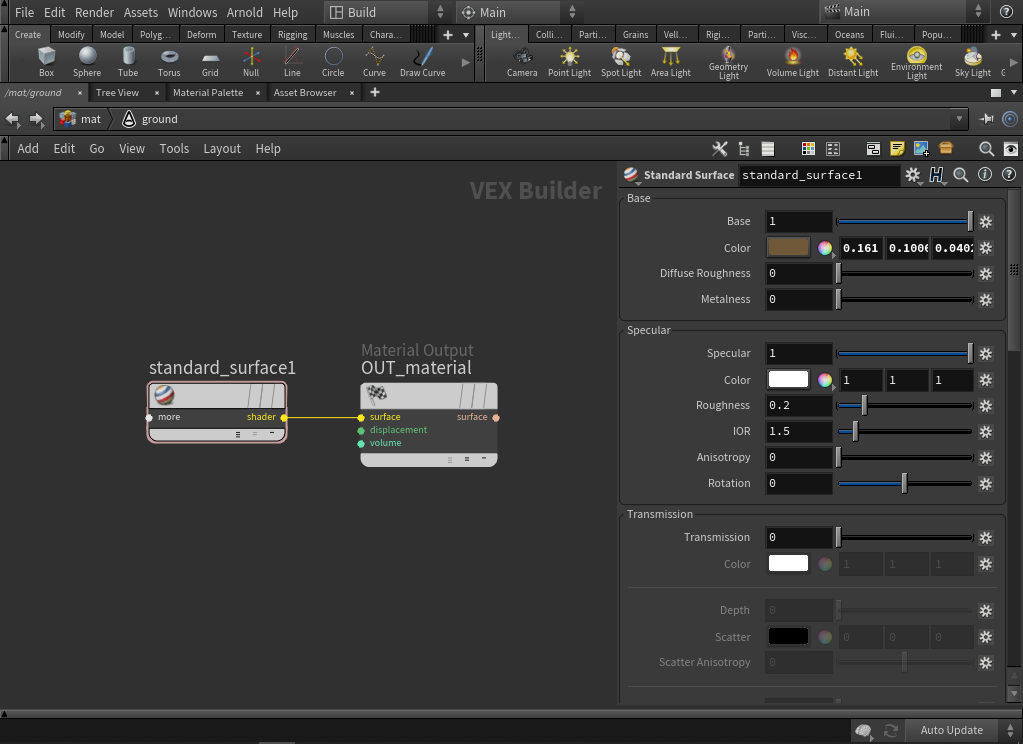Viewport: 1023px width, 744px height.
Task: Toggle the Auto Update refresh icon
Action: click(x=891, y=730)
